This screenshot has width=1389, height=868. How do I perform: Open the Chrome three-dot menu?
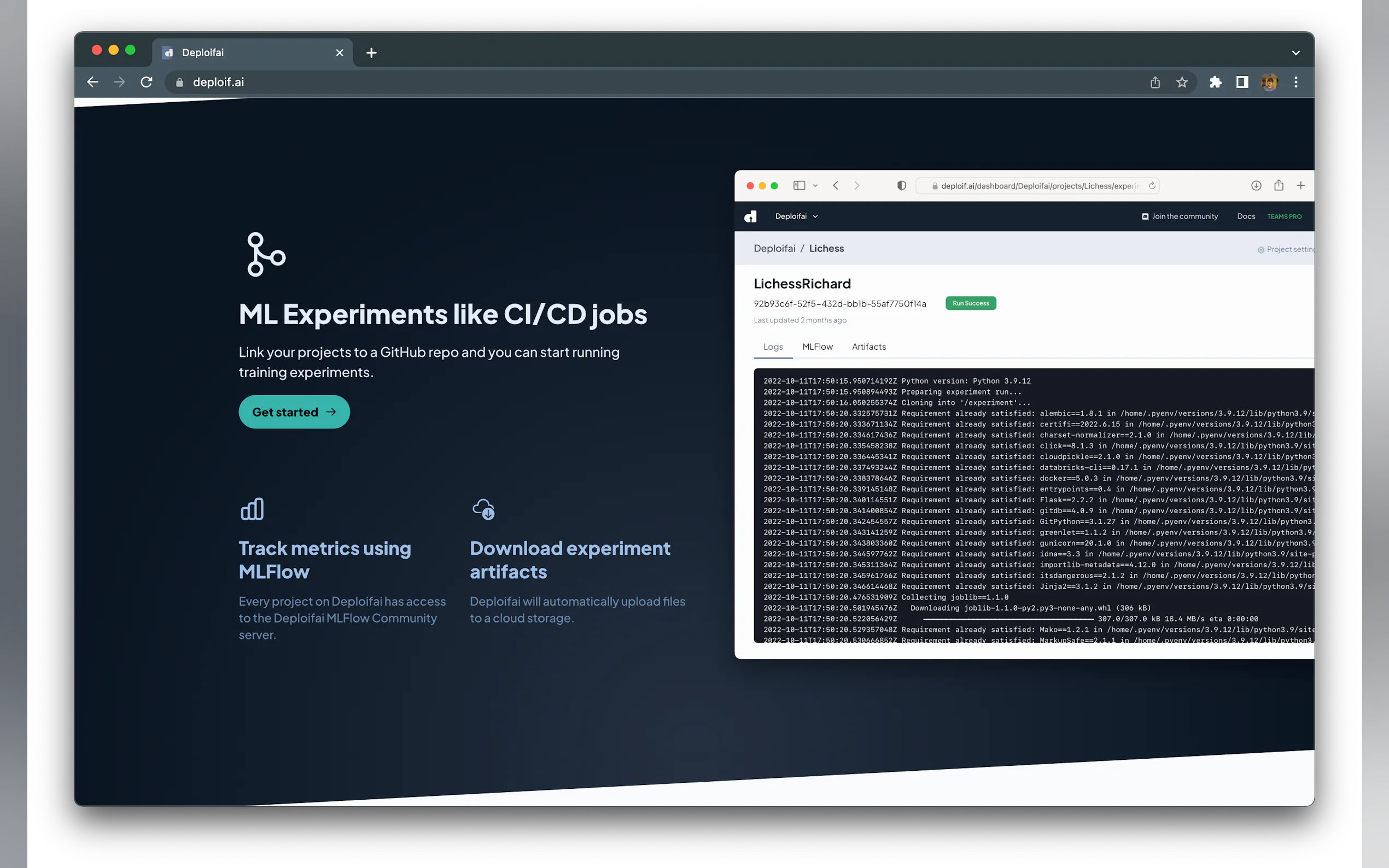pyautogui.click(x=1295, y=82)
